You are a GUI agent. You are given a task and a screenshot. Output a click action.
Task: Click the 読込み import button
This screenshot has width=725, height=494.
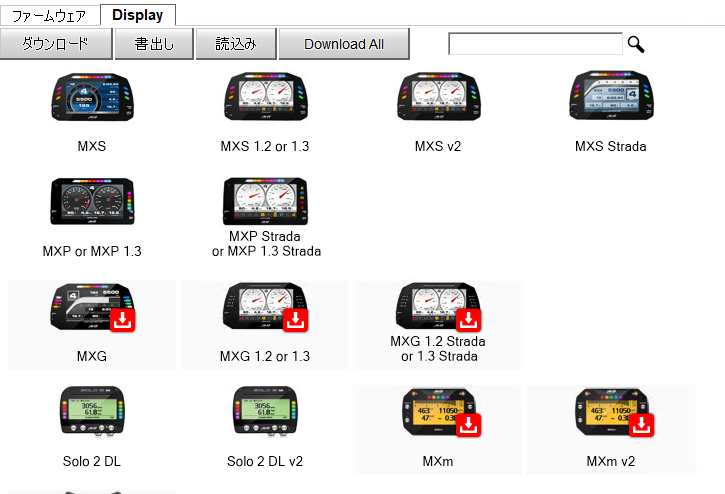[x=236, y=44]
